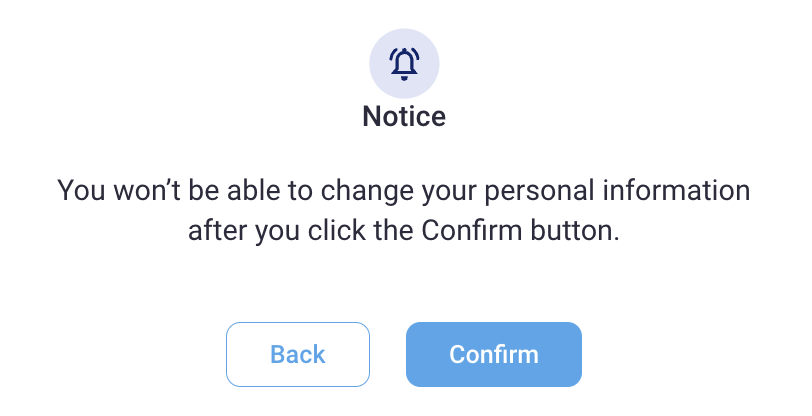Click the line beginning "after you click"
Screen dimensions: 812x416
click(x=404, y=230)
